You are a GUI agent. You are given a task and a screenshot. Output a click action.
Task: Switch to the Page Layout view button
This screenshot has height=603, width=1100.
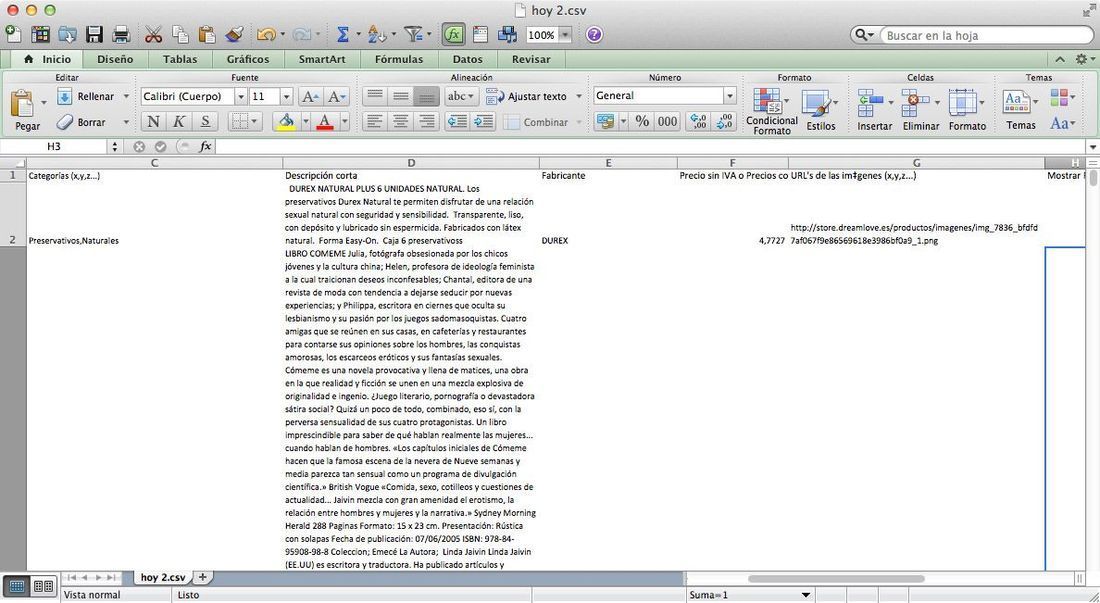(43, 586)
